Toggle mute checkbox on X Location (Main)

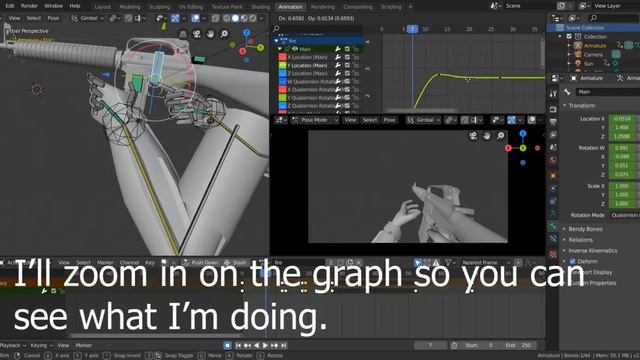coord(347,57)
